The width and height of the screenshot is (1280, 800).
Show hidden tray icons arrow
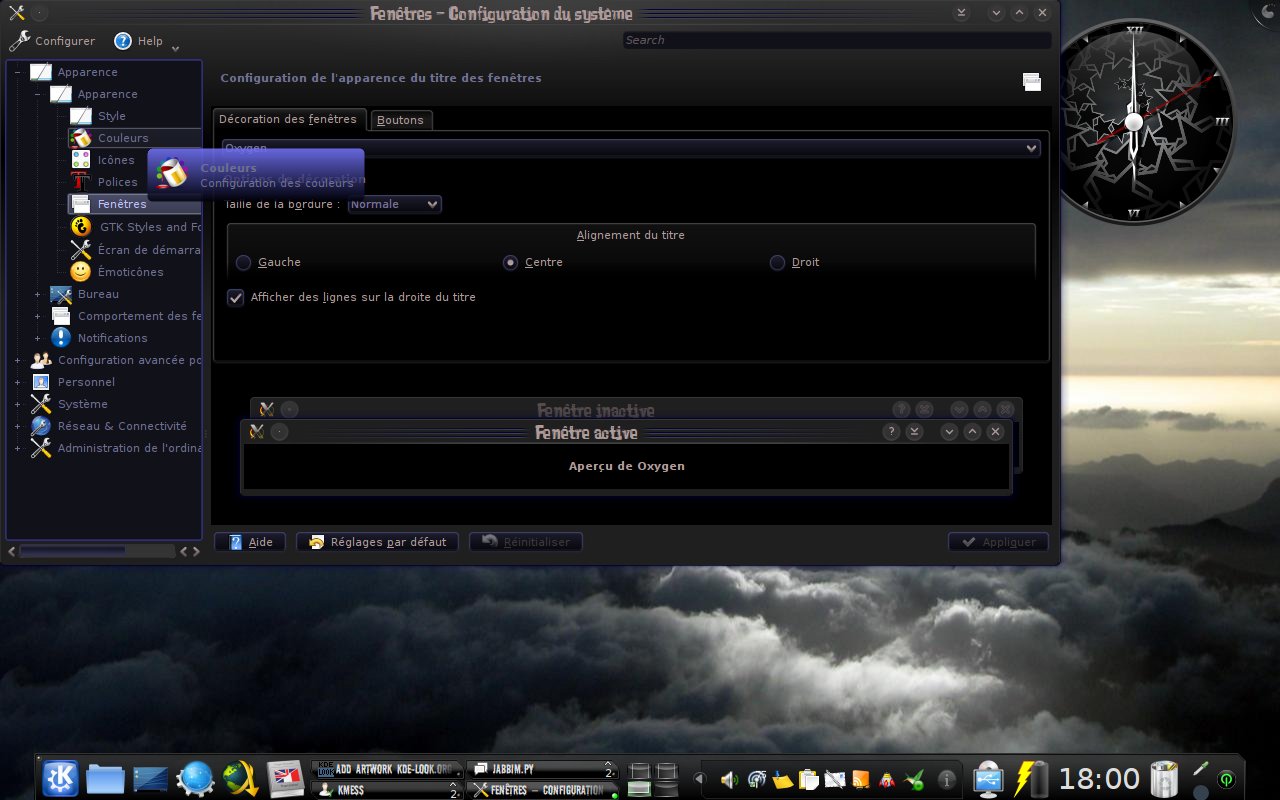(x=698, y=780)
